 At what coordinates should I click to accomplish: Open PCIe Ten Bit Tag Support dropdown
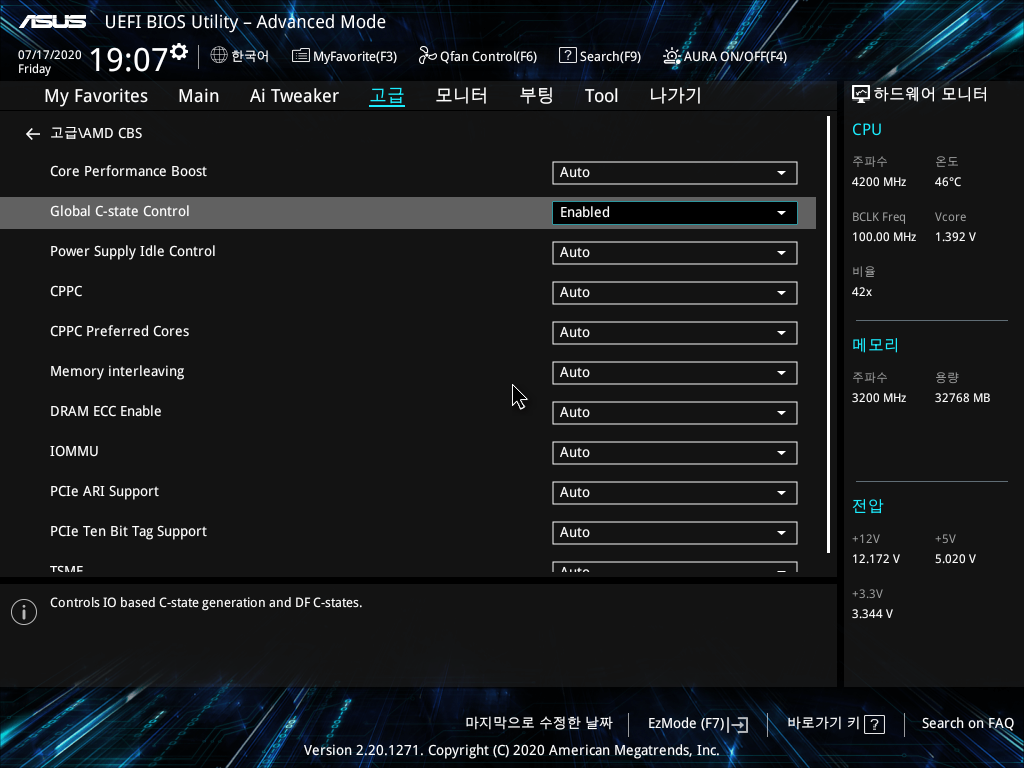coord(675,533)
